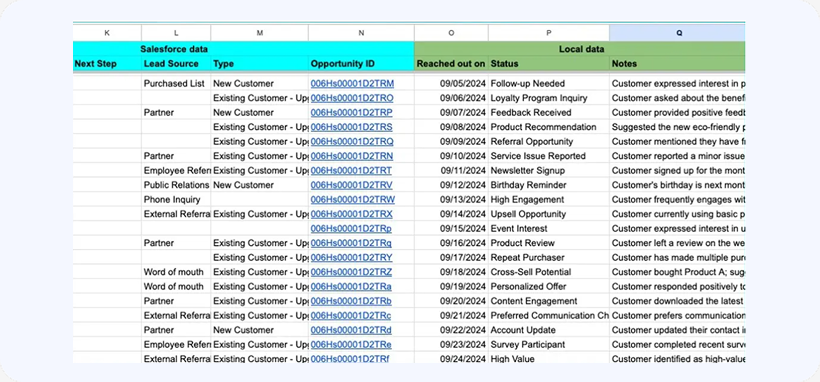The height and width of the screenshot is (382, 820).
Task: Open opportunity link 006Hs00001D2TRV
Action: click(351, 185)
